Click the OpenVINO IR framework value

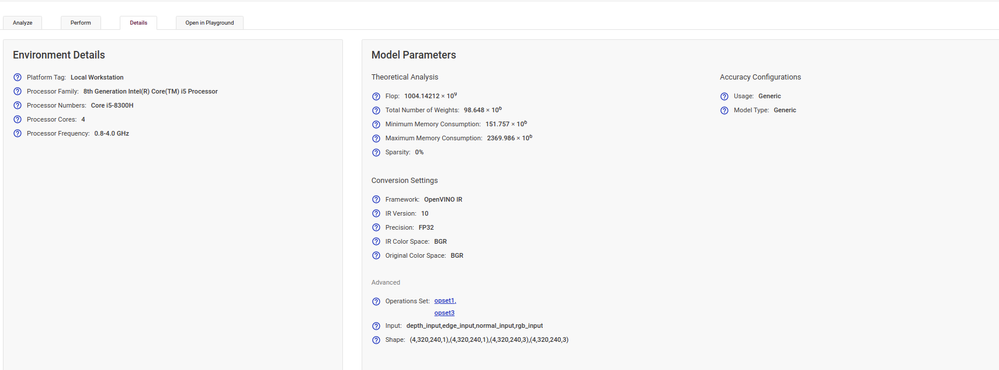point(443,199)
